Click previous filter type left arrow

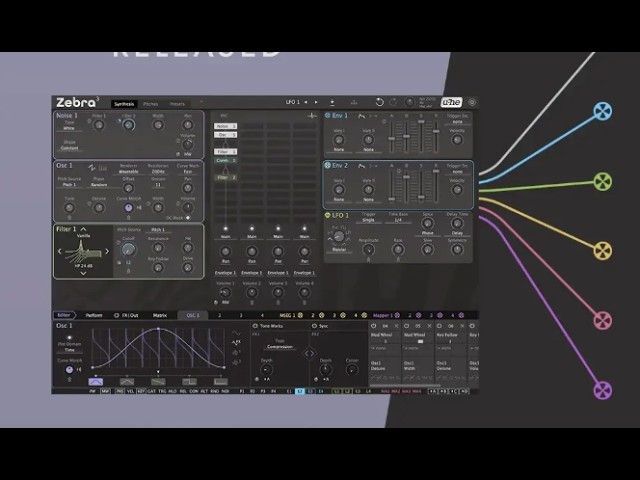click(60, 251)
